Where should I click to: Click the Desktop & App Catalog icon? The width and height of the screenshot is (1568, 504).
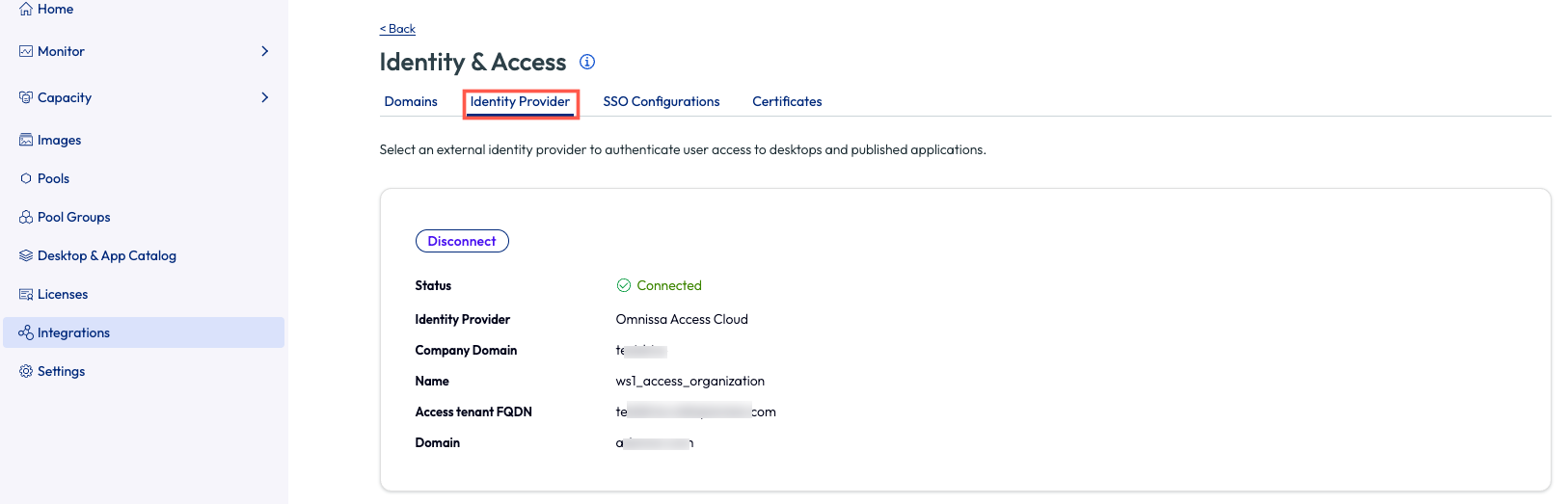click(26, 255)
